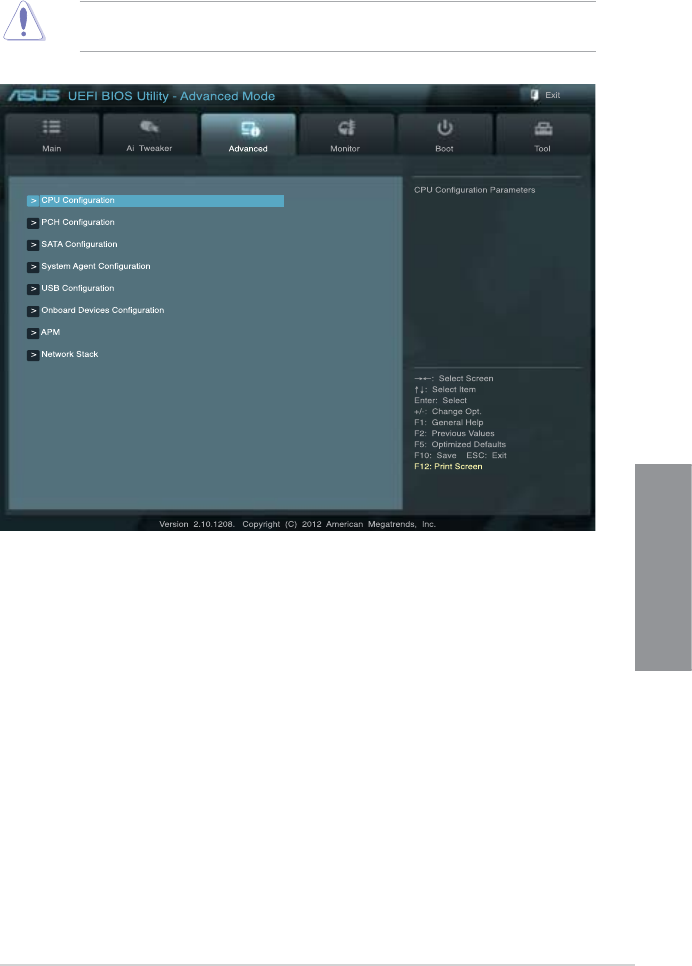Click the F12: Print Screen hint
The height and width of the screenshot is (966, 692).
tap(448, 466)
